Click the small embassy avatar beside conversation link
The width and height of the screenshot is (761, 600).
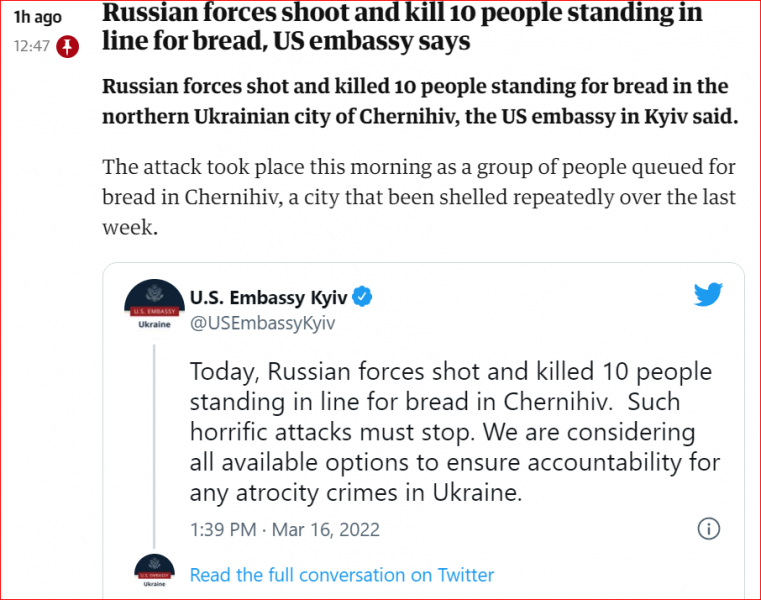tap(154, 571)
